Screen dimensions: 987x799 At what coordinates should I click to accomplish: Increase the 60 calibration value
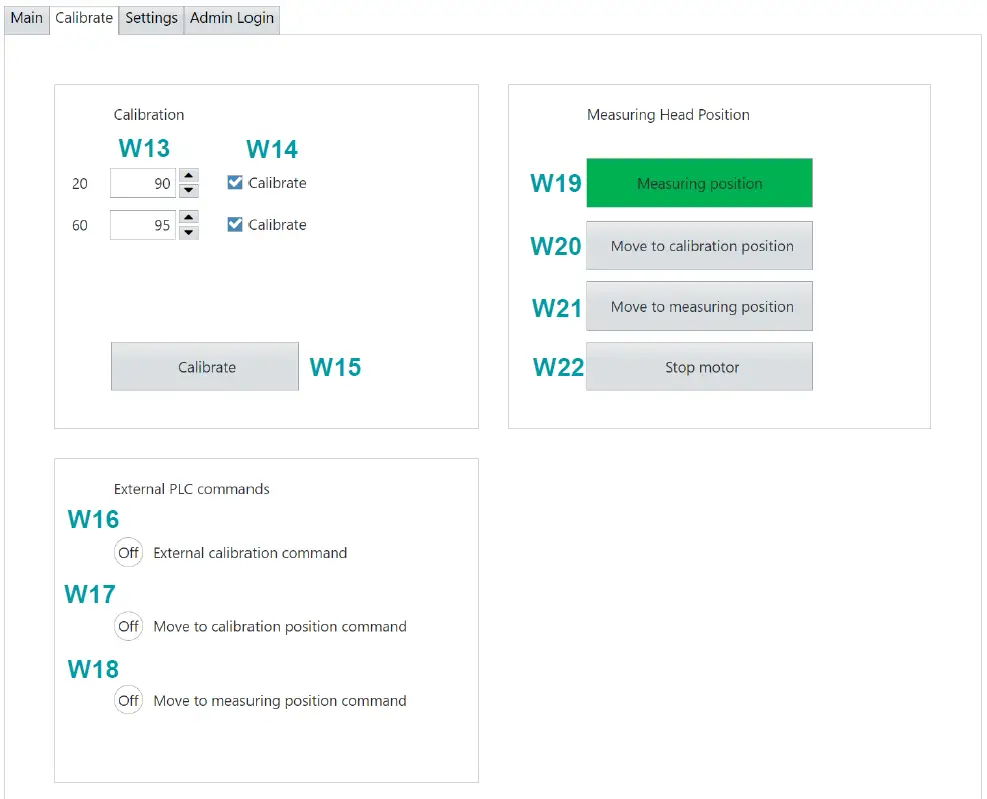coord(188,217)
